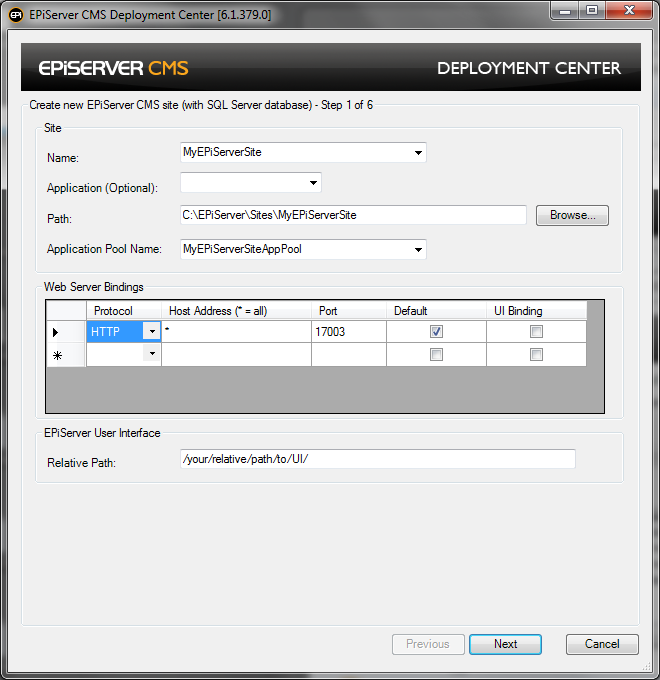Click the Browse... button
The width and height of the screenshot is (660, 680).
[572, 215]
